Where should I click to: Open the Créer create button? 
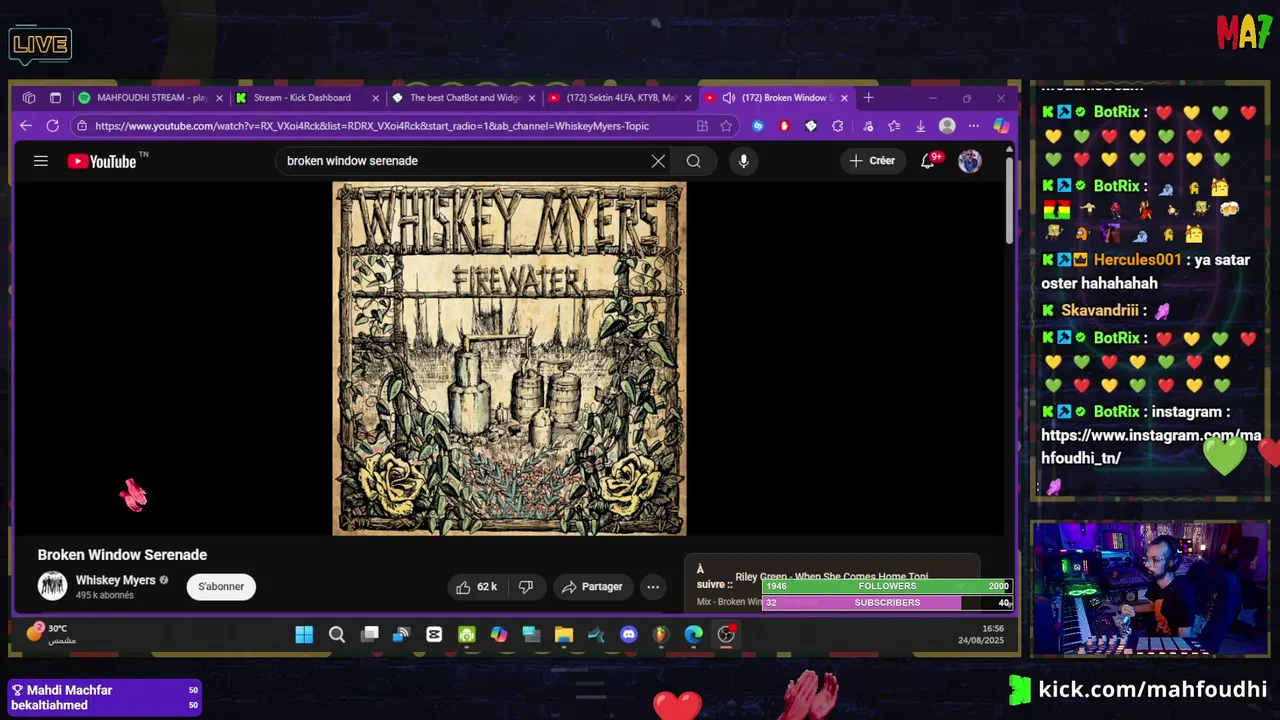872,161
